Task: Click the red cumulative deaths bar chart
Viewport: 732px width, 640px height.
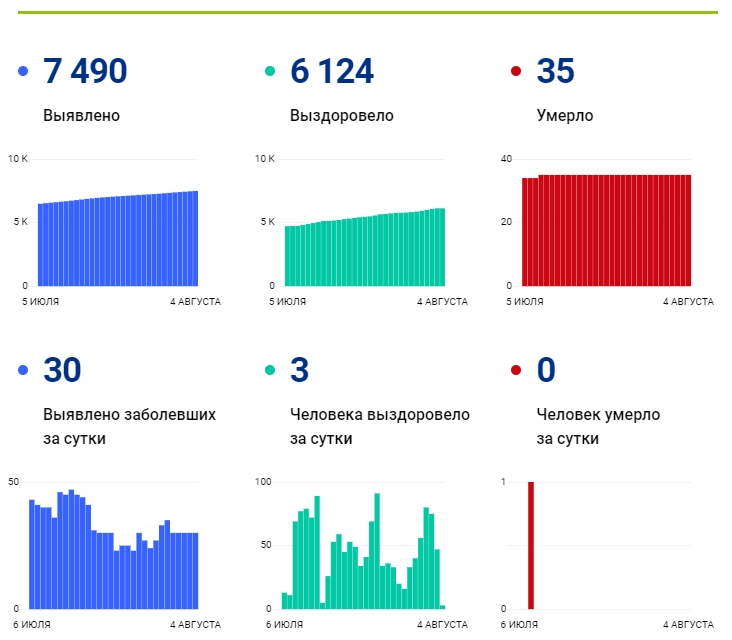Action: 606,231
